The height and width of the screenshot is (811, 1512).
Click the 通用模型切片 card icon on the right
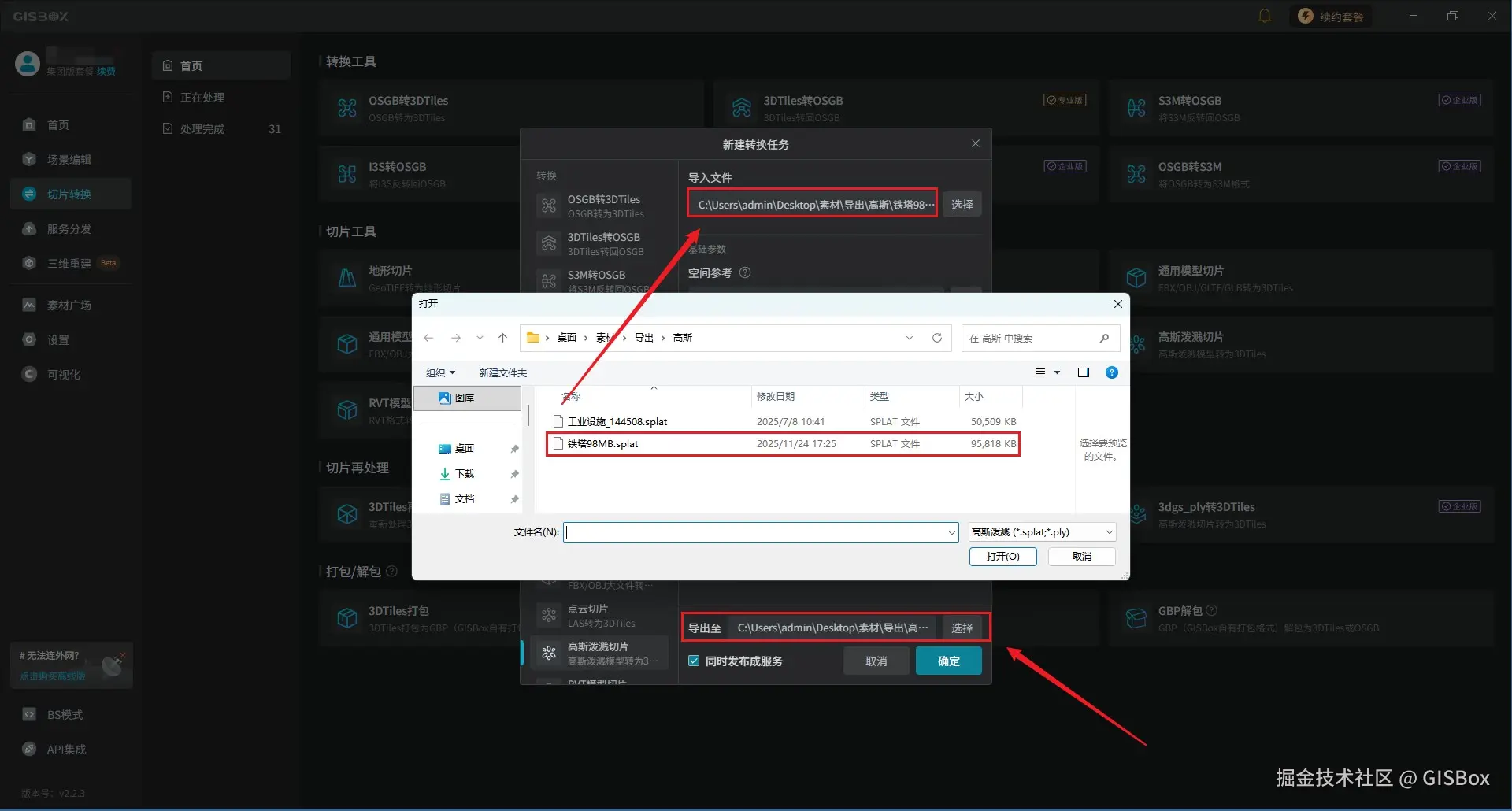[1136, 278]
